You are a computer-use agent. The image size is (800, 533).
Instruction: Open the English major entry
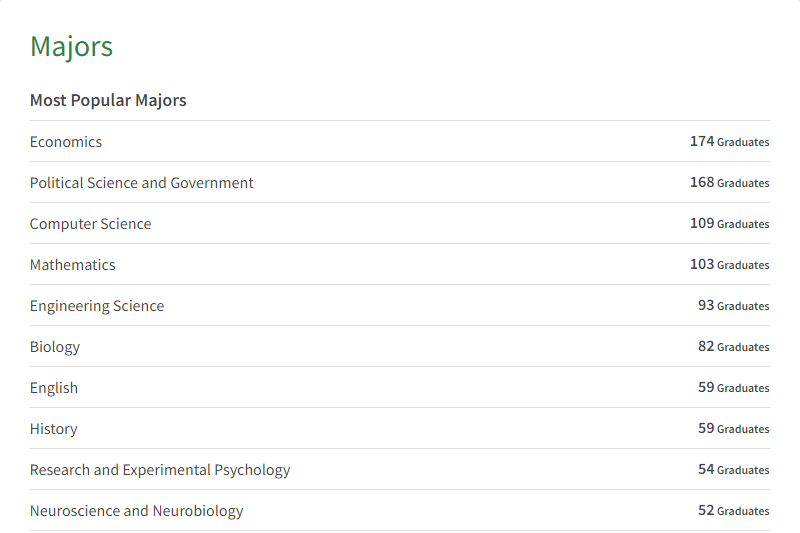(x=54, y=388)
